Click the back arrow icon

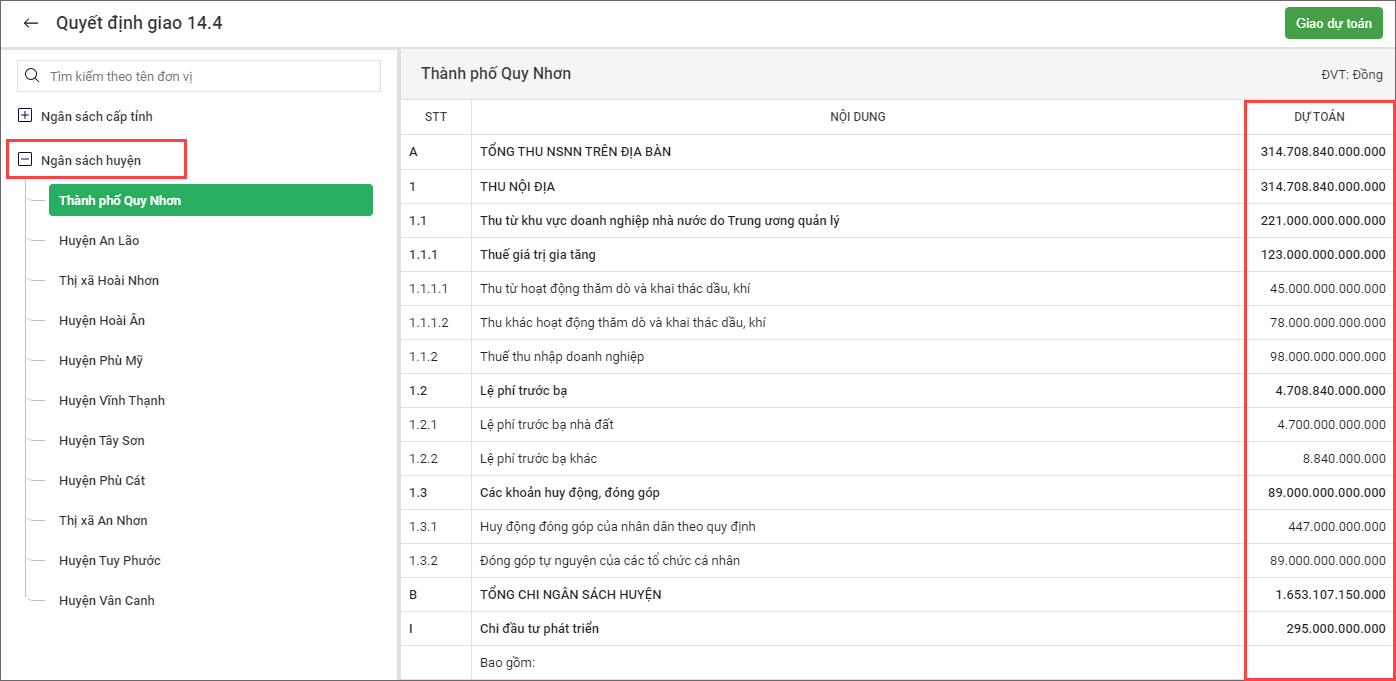coord(31,23)
